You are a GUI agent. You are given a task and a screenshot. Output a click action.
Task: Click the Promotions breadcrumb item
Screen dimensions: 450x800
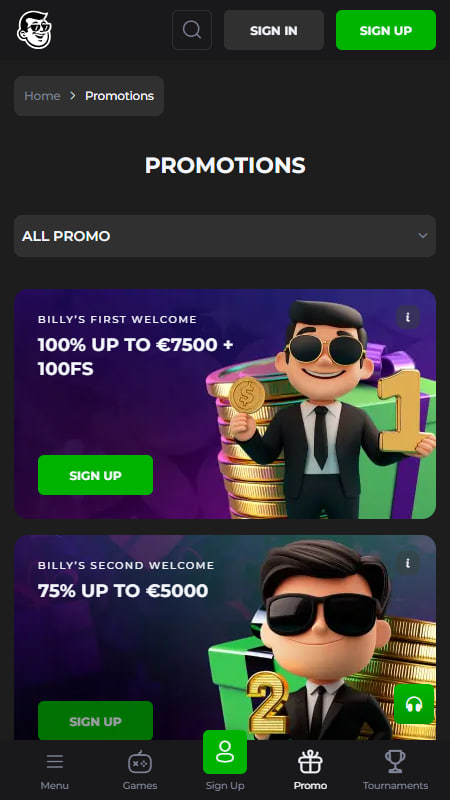[x=119, y=96]
